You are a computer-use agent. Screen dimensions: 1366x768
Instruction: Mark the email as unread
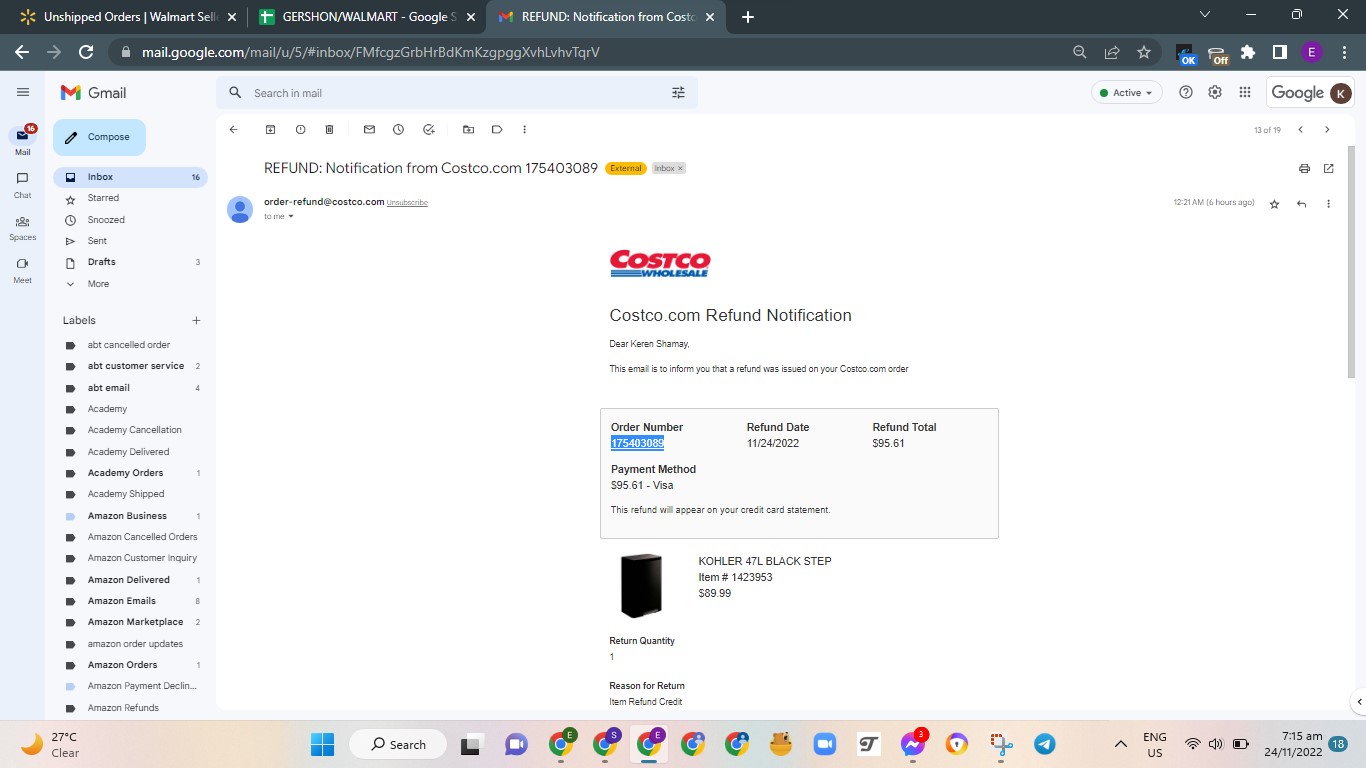pyautogui.click(x=369, y=129)
